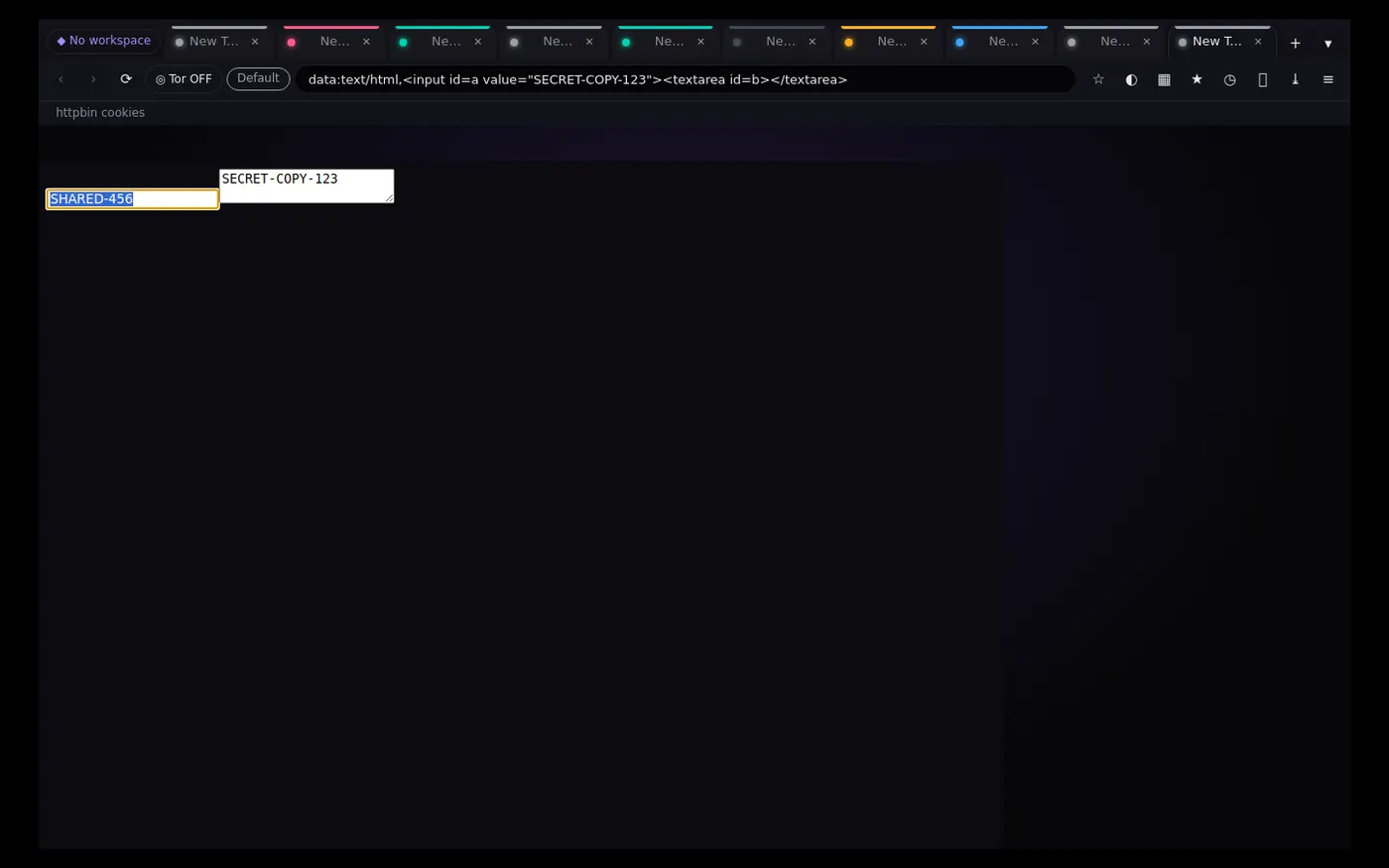
Task: Open the No workspace selector
Action: click(103, 41)
